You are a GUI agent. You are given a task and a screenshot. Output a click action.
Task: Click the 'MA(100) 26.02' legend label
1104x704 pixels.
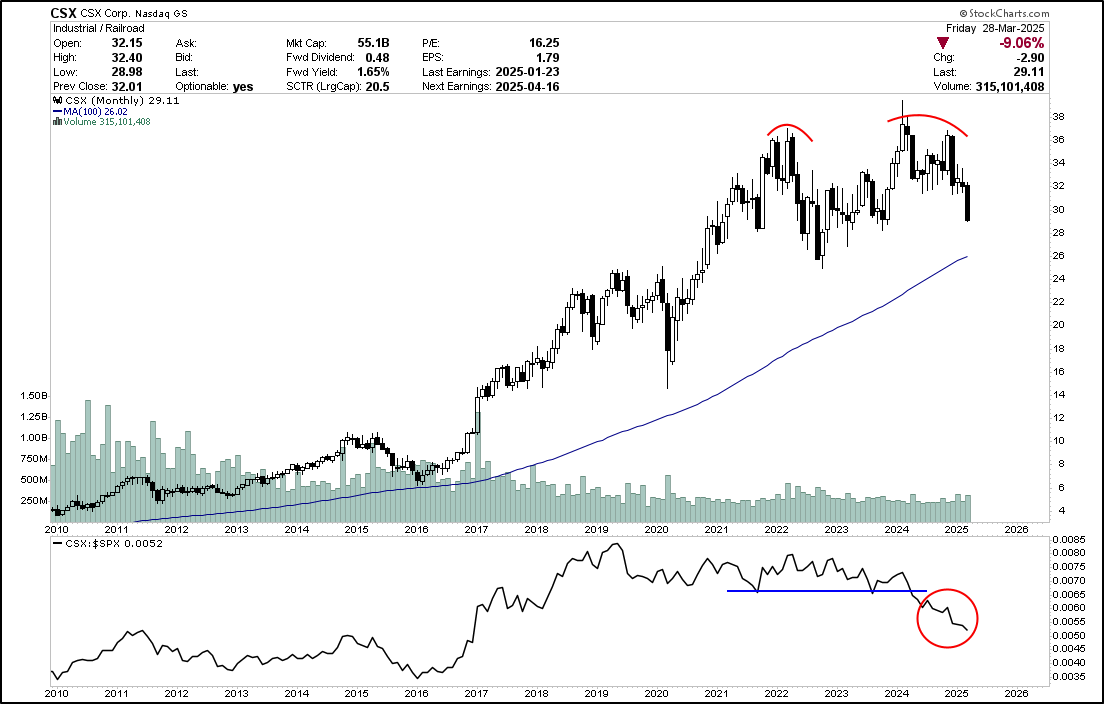95,111
